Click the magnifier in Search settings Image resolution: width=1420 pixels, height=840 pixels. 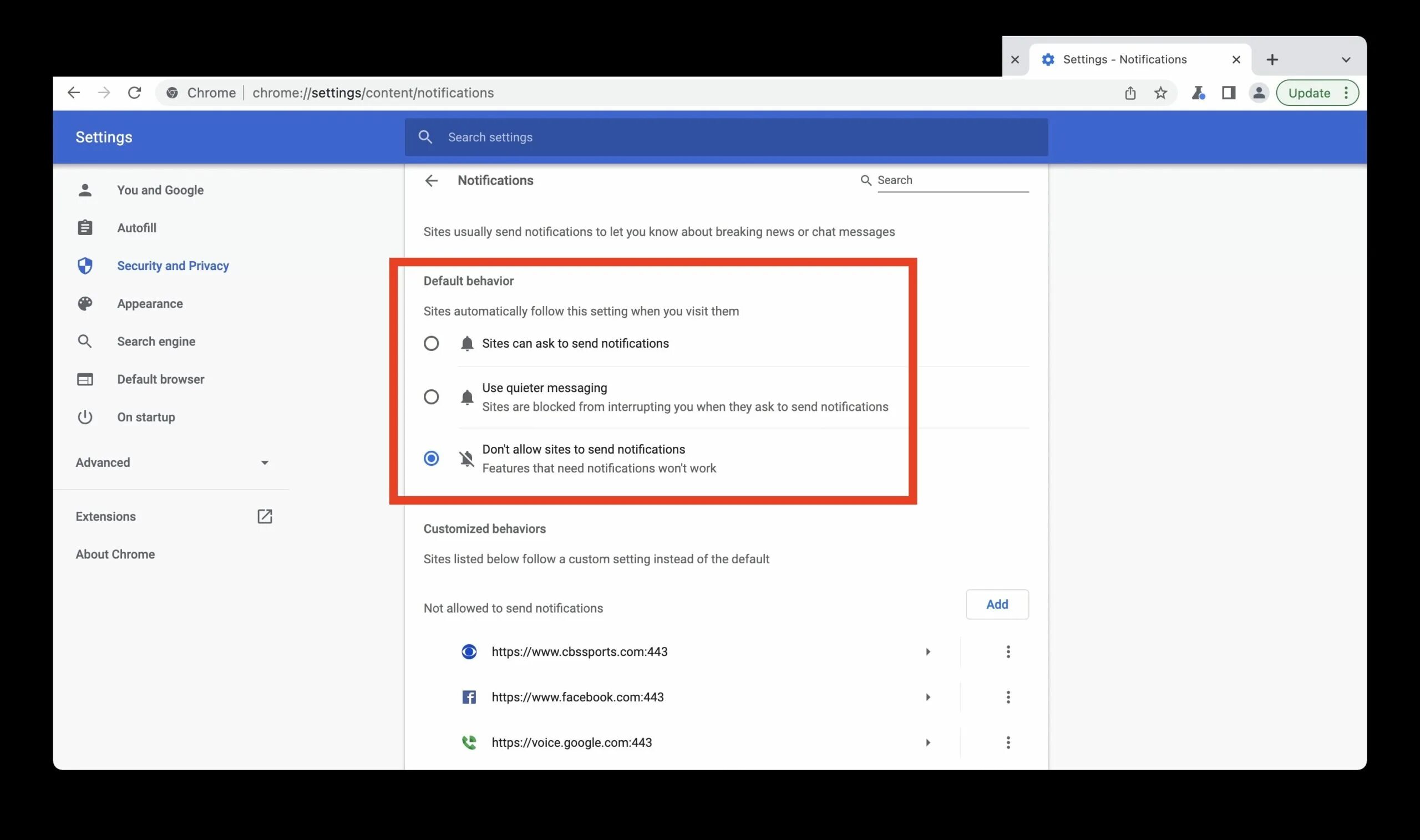tap(425, 137)
